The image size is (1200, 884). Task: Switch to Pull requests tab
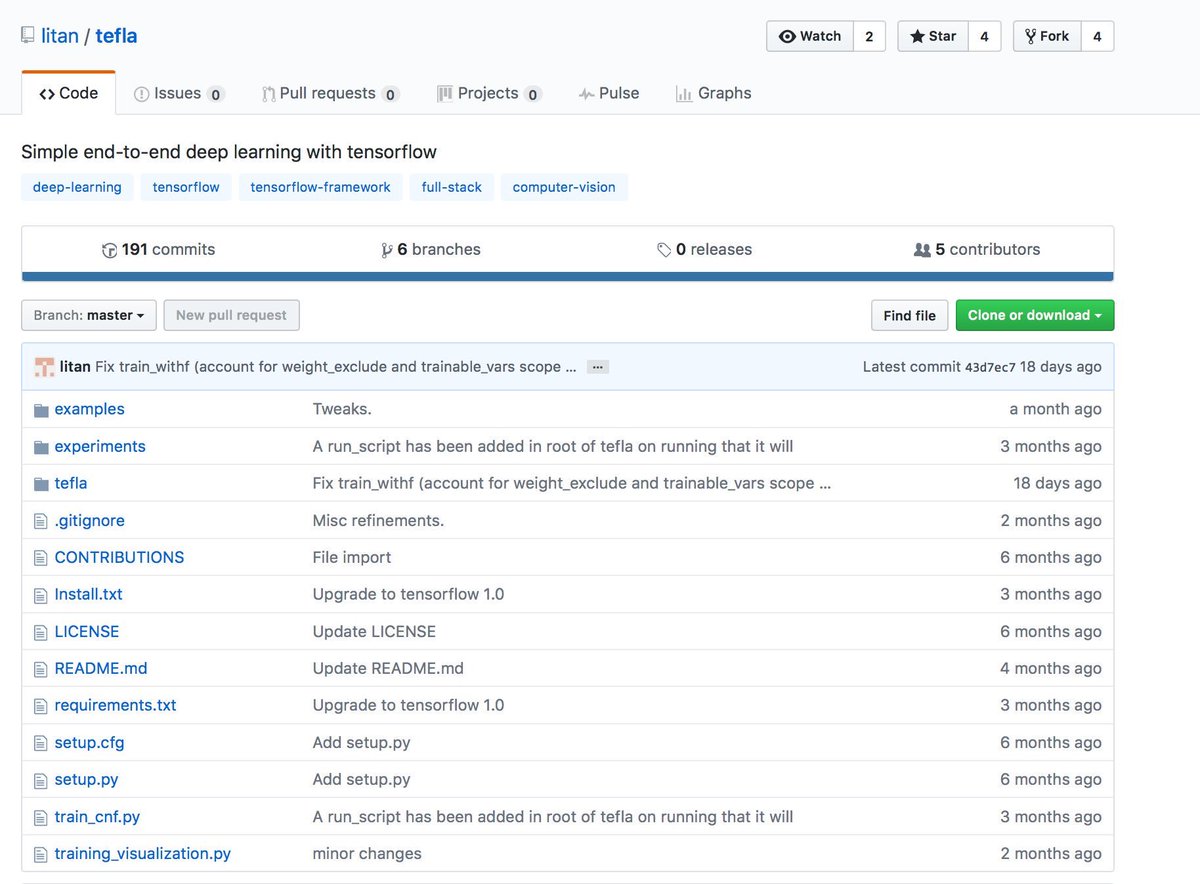(x=330, y=93)
